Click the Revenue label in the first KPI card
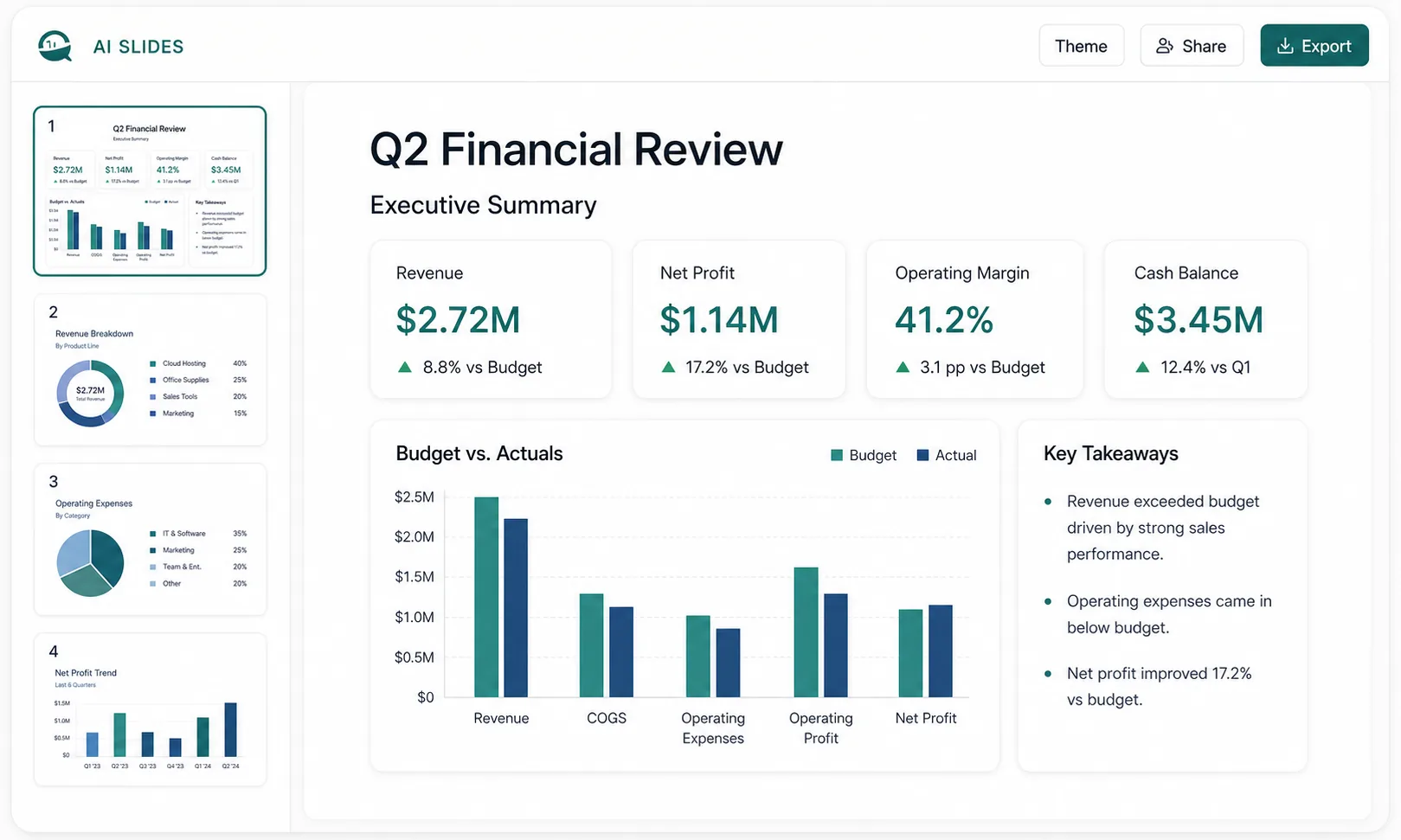Image resolution: width=1401 pixels, height=840 pixels. (x=429, y=273)
